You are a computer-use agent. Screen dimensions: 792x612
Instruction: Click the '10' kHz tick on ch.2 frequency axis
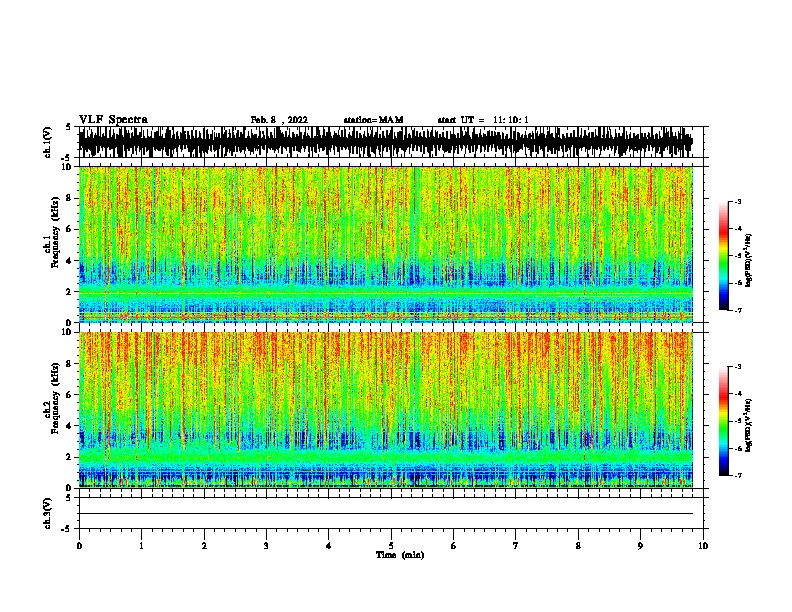pyautogui.click(x=68, y=332)
